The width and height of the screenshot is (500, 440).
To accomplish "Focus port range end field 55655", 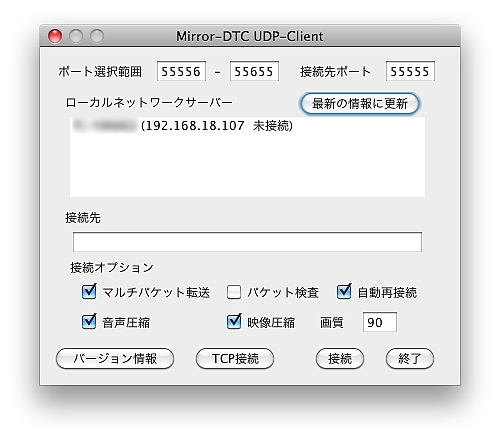I will [x=254, y=71].
